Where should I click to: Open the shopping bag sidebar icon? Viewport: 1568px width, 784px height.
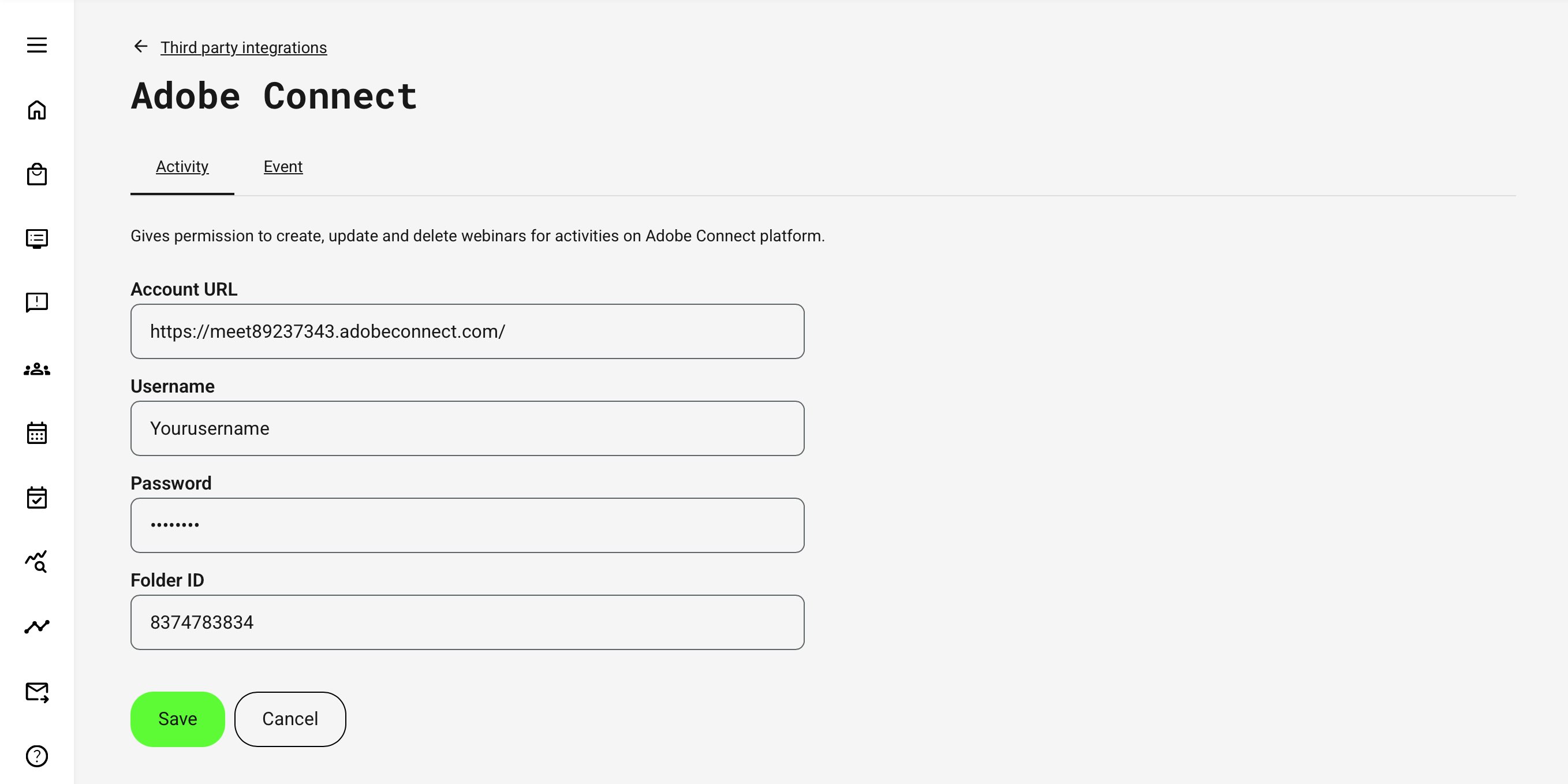[x=36, y=175]
